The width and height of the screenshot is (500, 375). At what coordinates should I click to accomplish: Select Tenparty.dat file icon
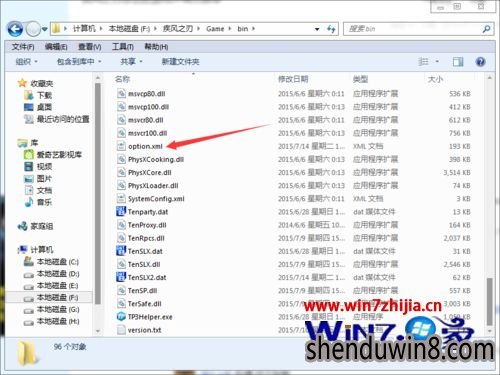click(x=121, y=212)
